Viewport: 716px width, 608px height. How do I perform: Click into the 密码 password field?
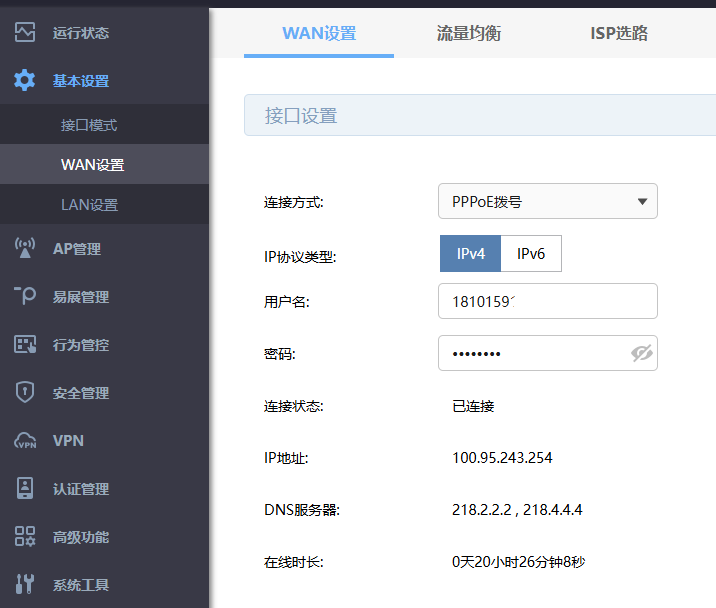pos(530,353)
